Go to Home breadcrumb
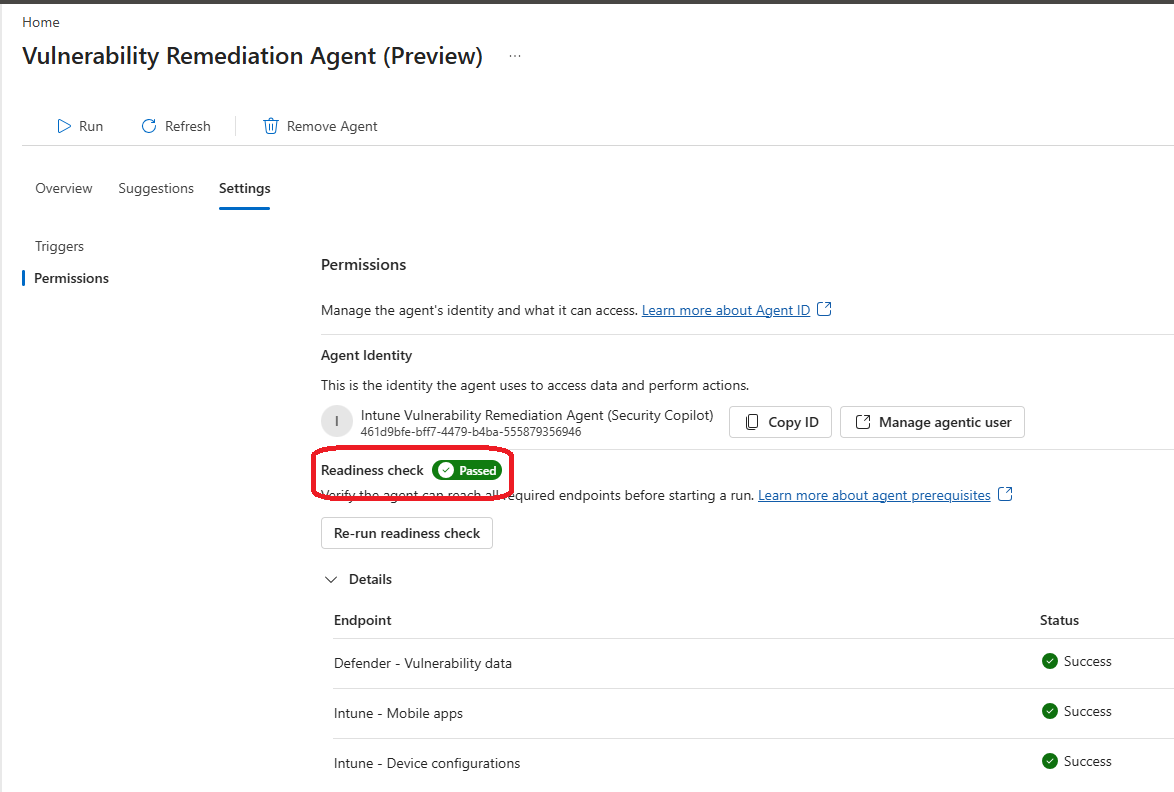1174x792 pixels. pos(40,22)
